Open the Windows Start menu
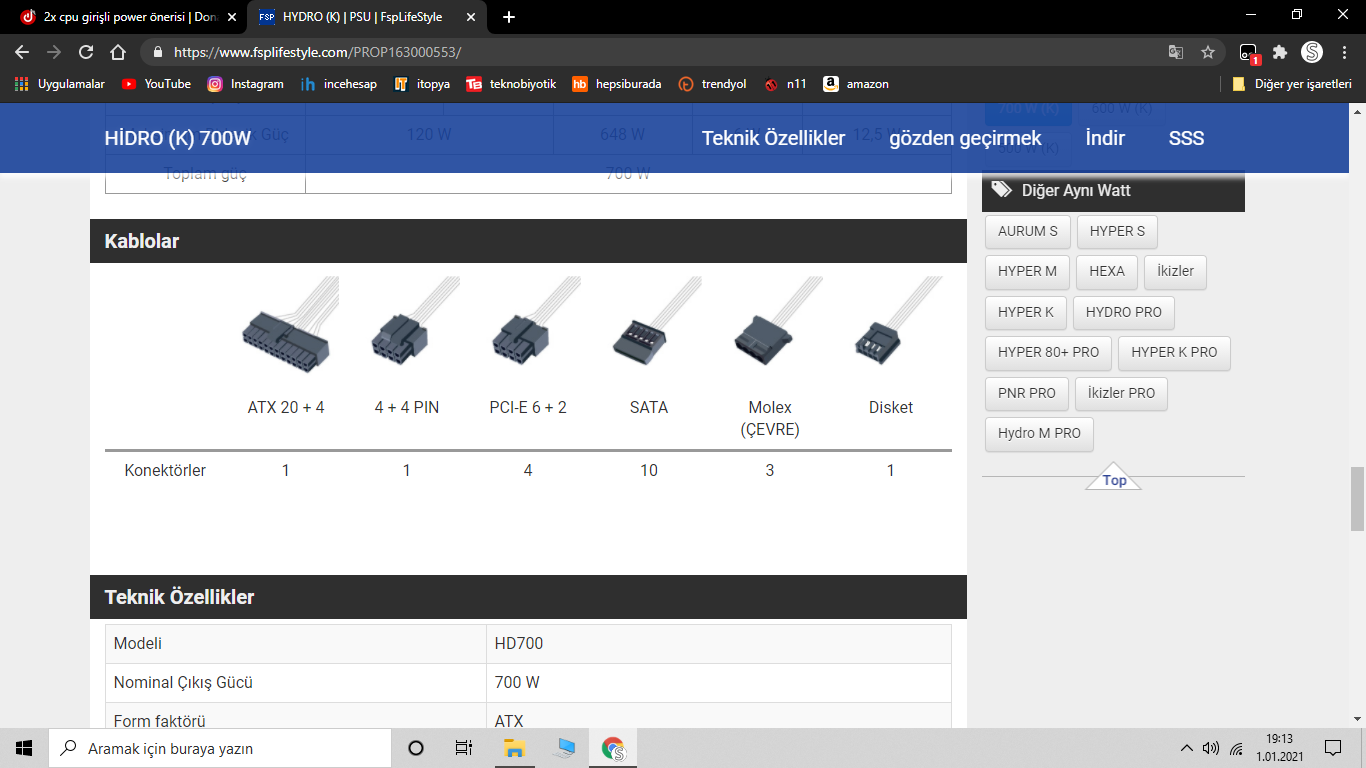Screen dimensions: 1366x768 click(x=24, y=748)
